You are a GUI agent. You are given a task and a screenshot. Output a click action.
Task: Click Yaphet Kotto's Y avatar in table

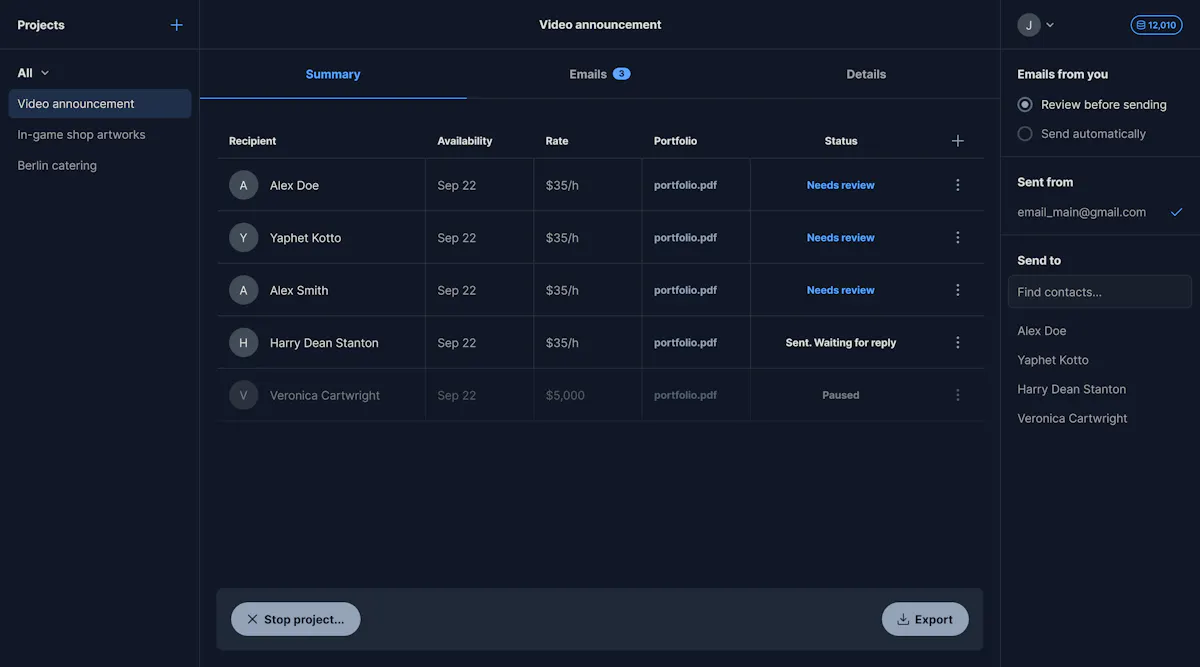click(243, 238)
